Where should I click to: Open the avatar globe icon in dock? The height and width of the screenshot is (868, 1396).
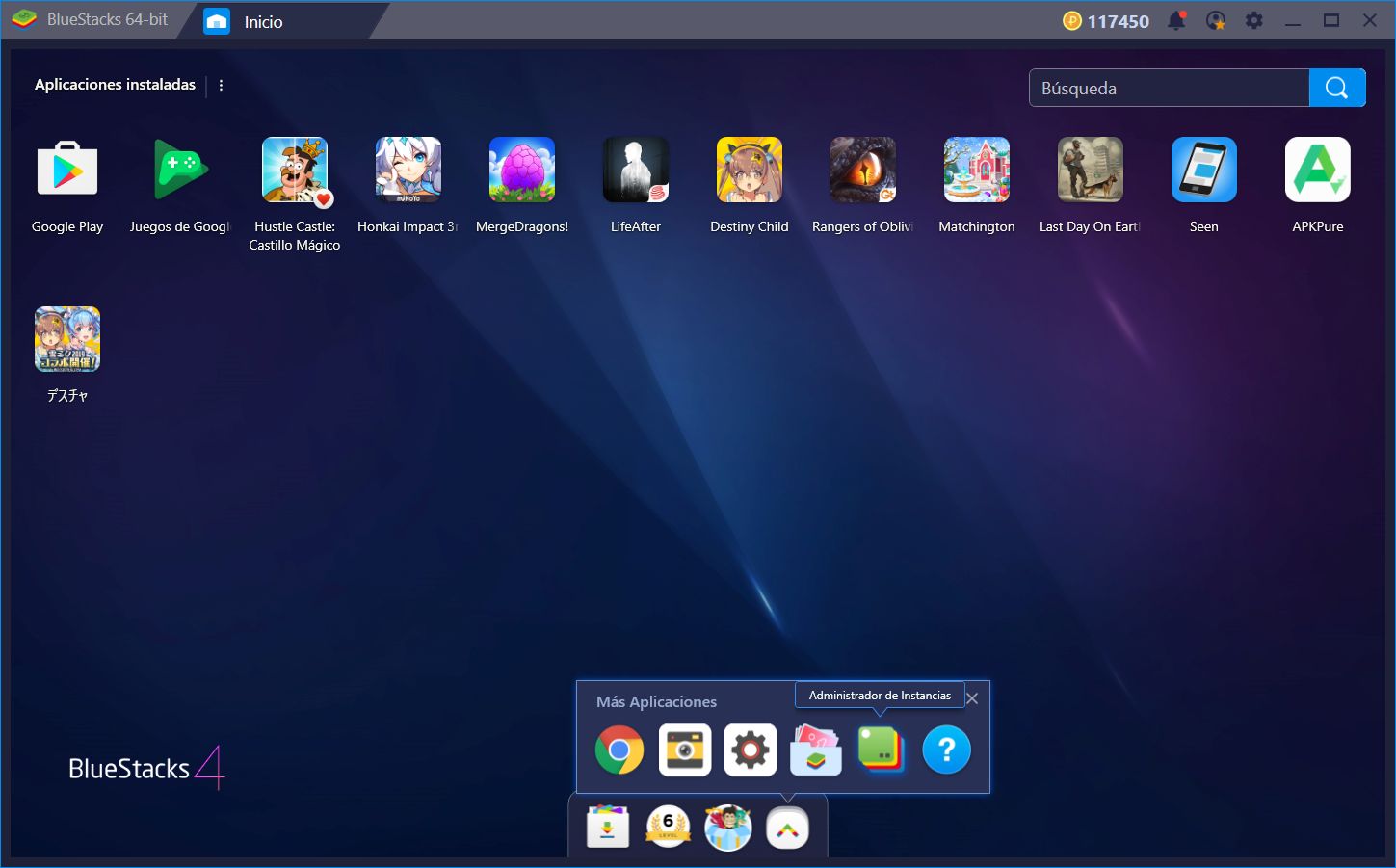click(x=727, y=828)
